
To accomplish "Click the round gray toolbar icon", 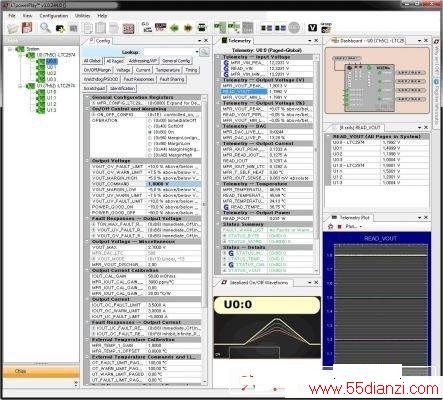I will point(294,28).
